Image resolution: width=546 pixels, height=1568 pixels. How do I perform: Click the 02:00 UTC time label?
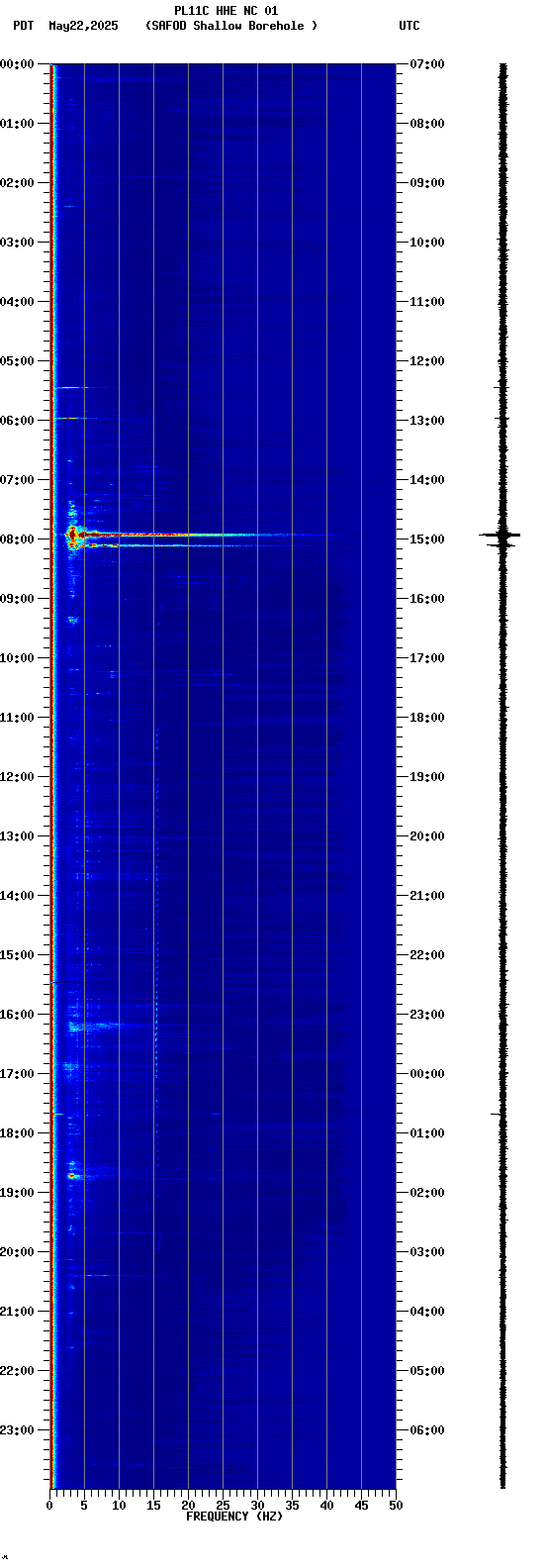click(427, 1193)
